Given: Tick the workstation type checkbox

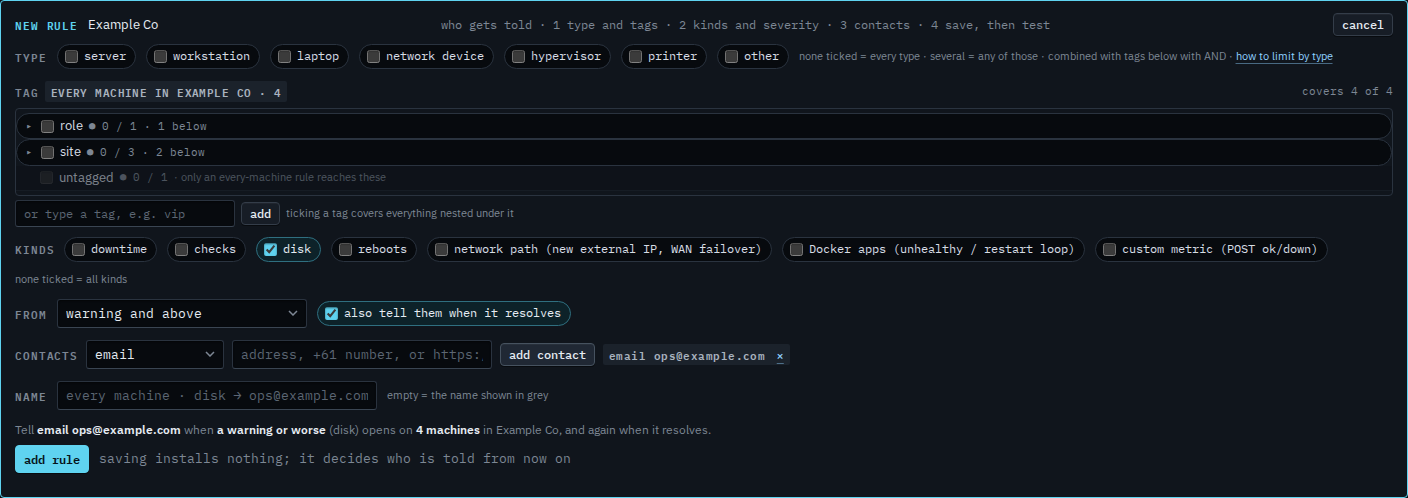Looking at the screenshot, I should [x=160, y=57].
